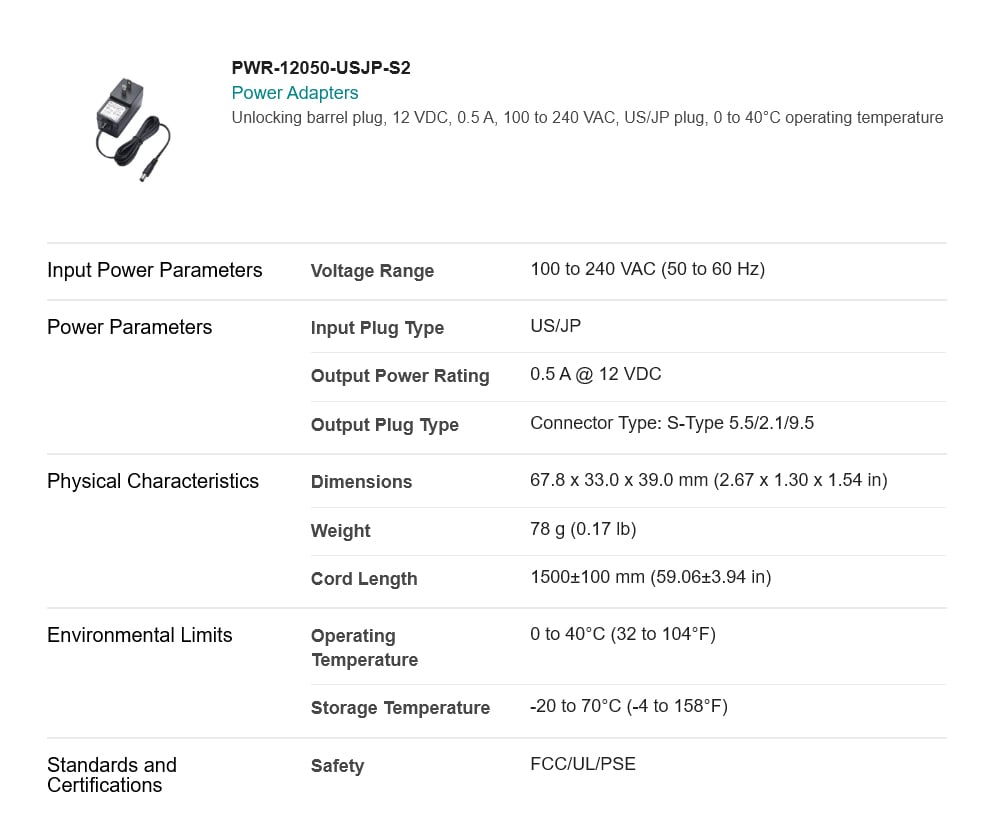Click the Power Parameters section heading

coord(129,326)
